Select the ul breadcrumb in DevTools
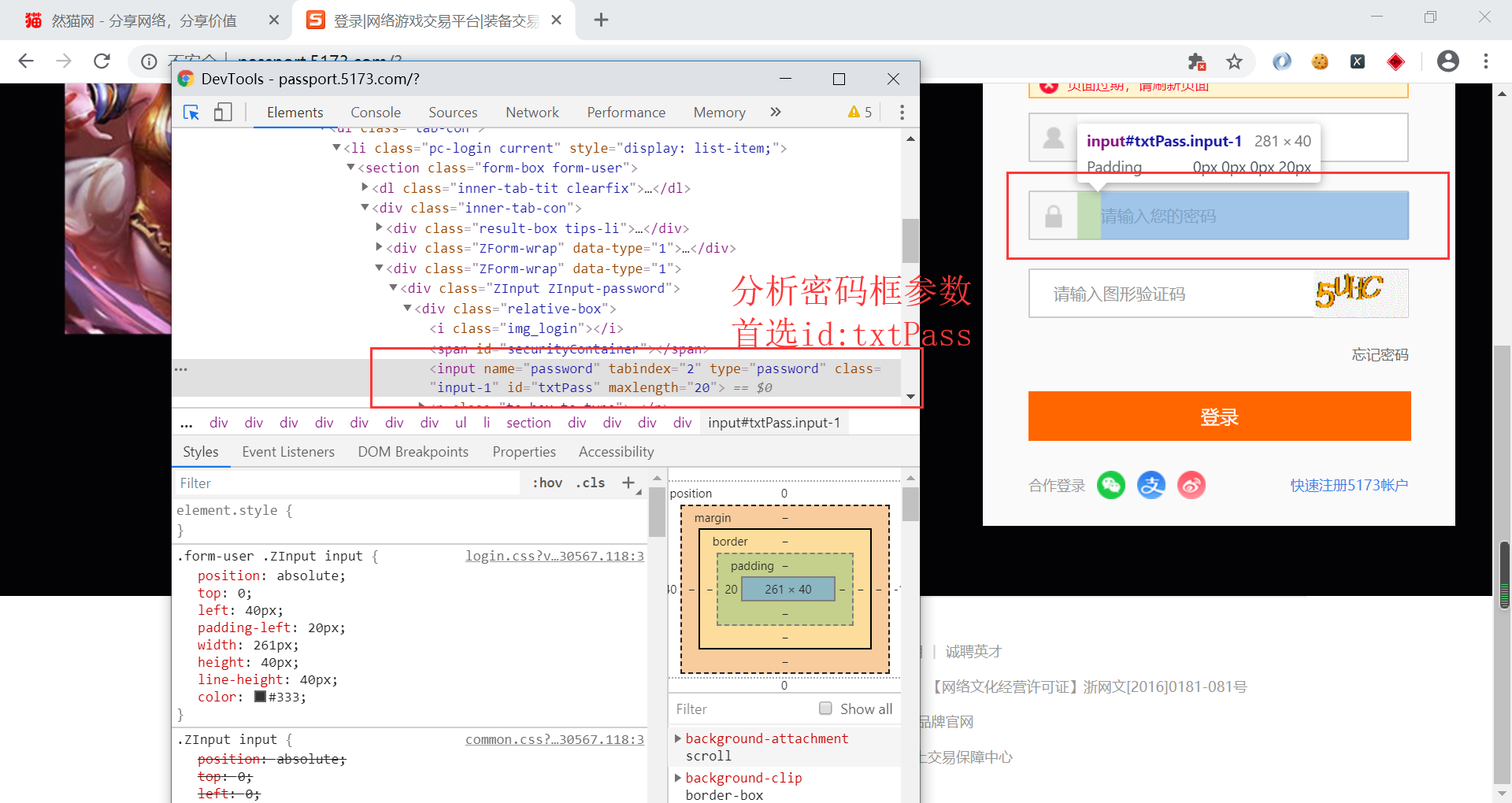This screenshot has height=803, width=1512. [x=461, y=423]
